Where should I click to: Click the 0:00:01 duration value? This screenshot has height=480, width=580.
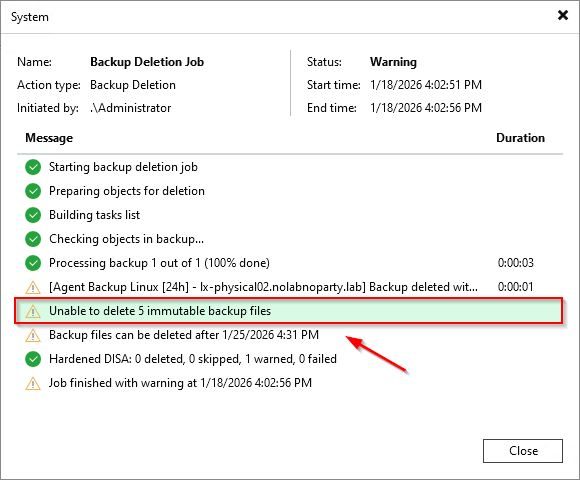pos(516,287)
